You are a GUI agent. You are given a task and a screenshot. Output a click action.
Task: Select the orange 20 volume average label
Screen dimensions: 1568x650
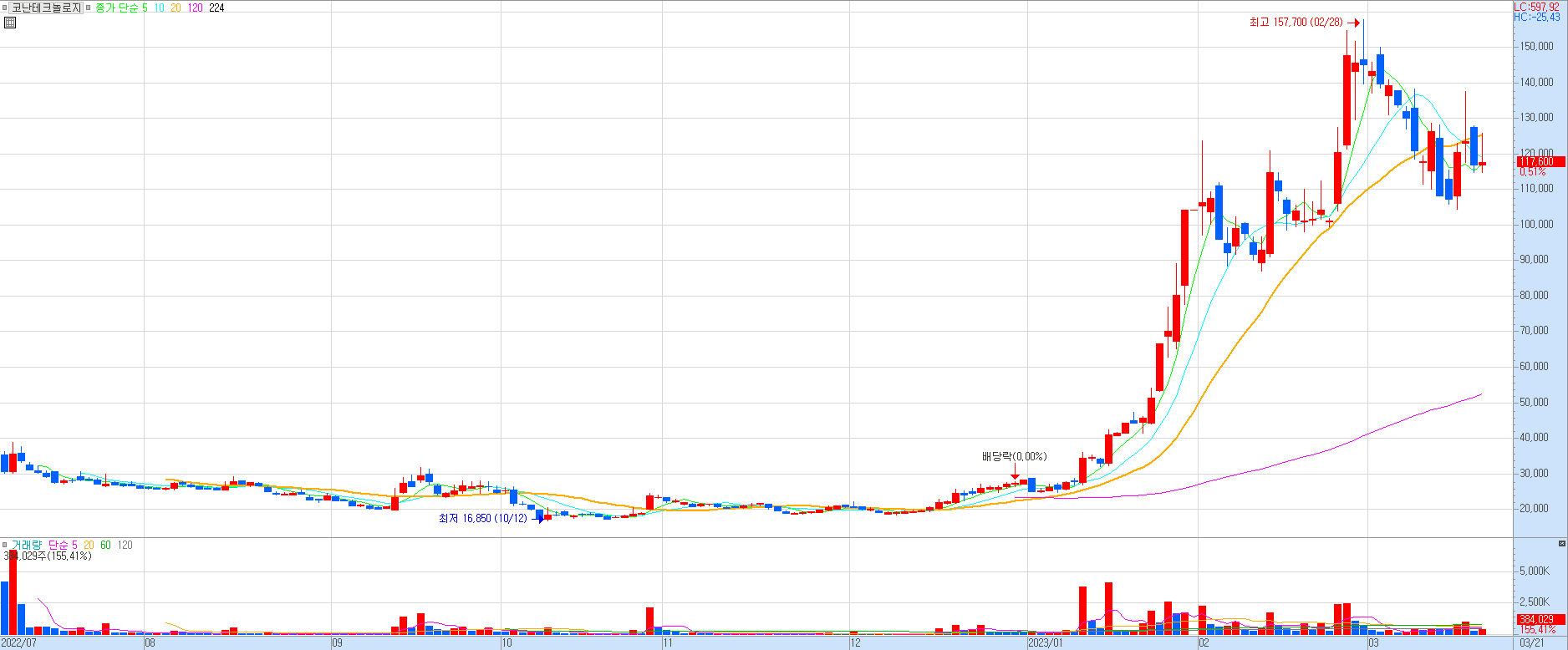pos(89,545)
